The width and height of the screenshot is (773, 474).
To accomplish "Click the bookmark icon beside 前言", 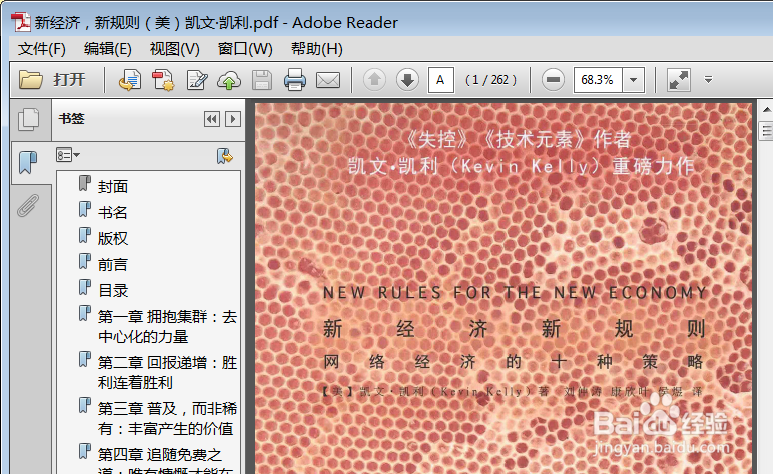I will tap(85, 261).
